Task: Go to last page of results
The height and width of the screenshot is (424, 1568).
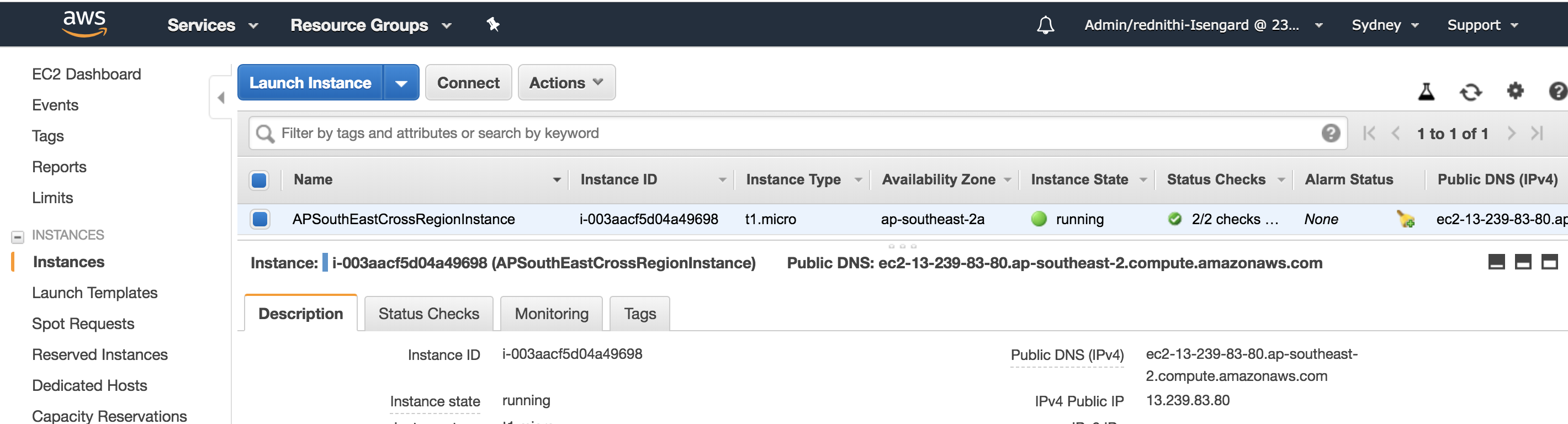Action: [x=1537, y=133]
